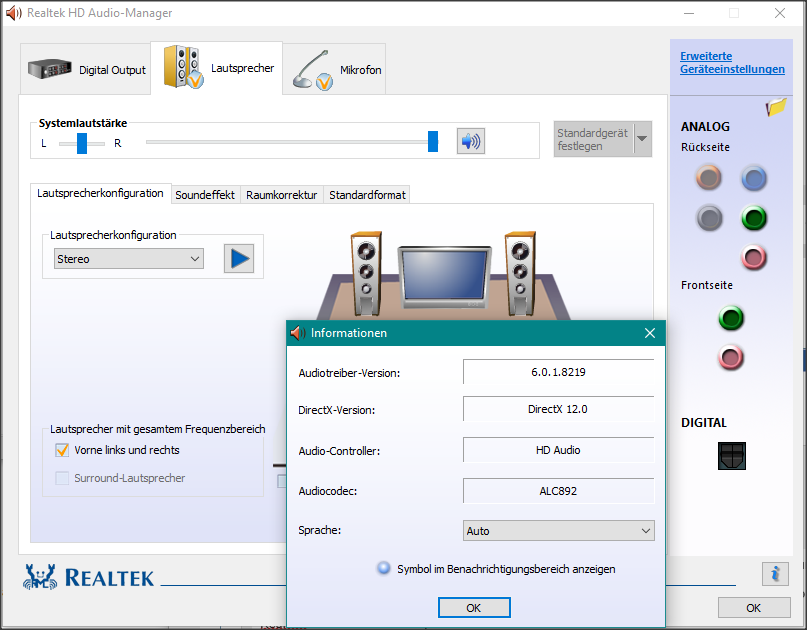
Task: Select the Lautsprecher device tab
Action: (x=217, y=68)
